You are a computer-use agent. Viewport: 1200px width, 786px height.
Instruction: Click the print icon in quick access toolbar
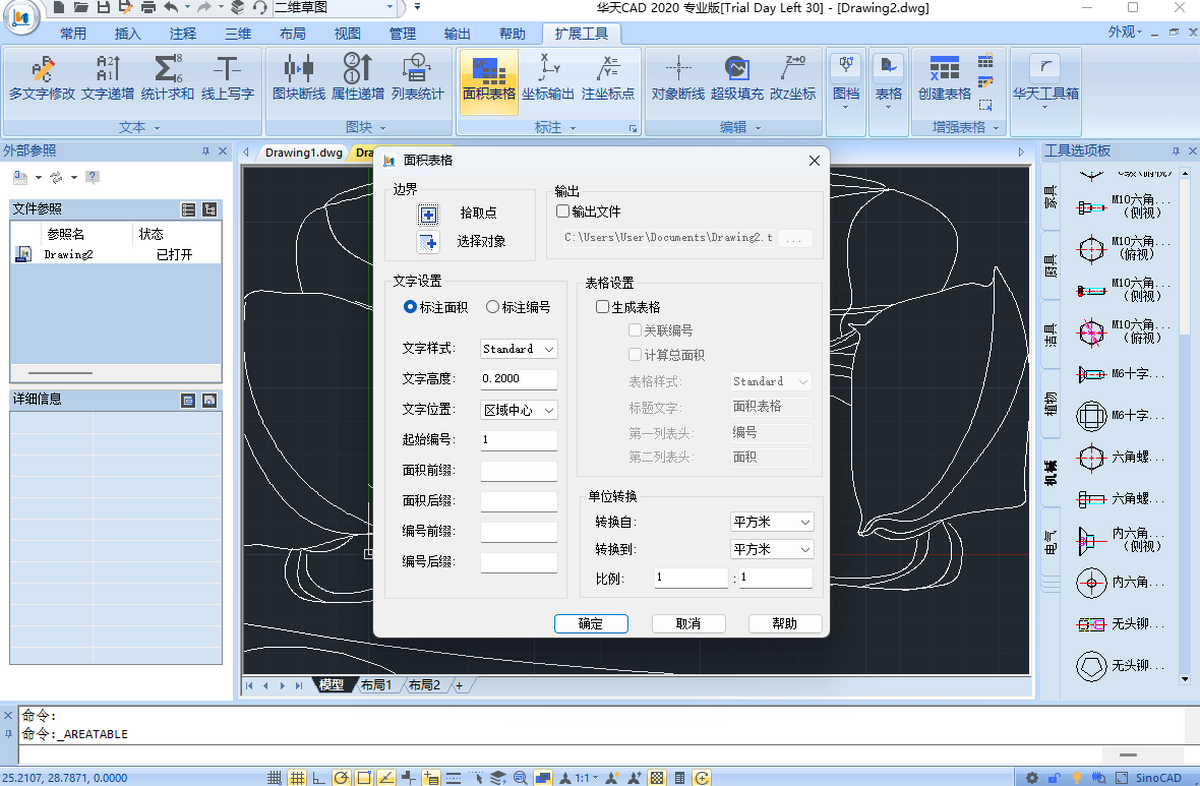[148, 8]
